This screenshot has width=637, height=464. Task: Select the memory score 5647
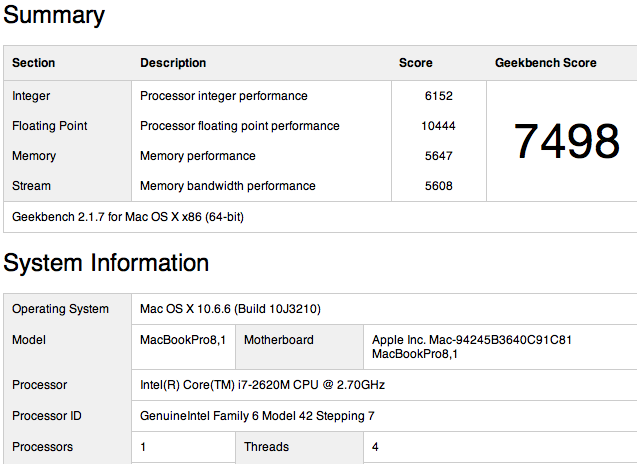tap(439, 156)
